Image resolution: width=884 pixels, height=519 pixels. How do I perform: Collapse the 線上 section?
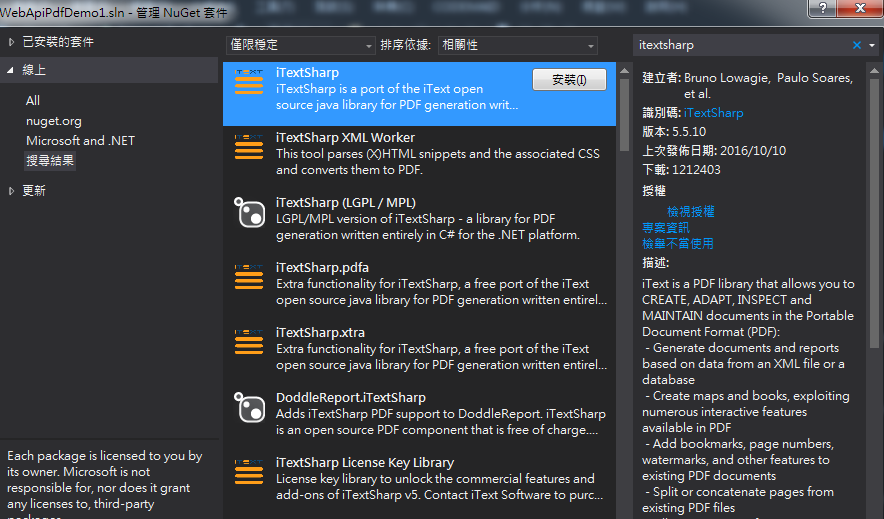10,70
